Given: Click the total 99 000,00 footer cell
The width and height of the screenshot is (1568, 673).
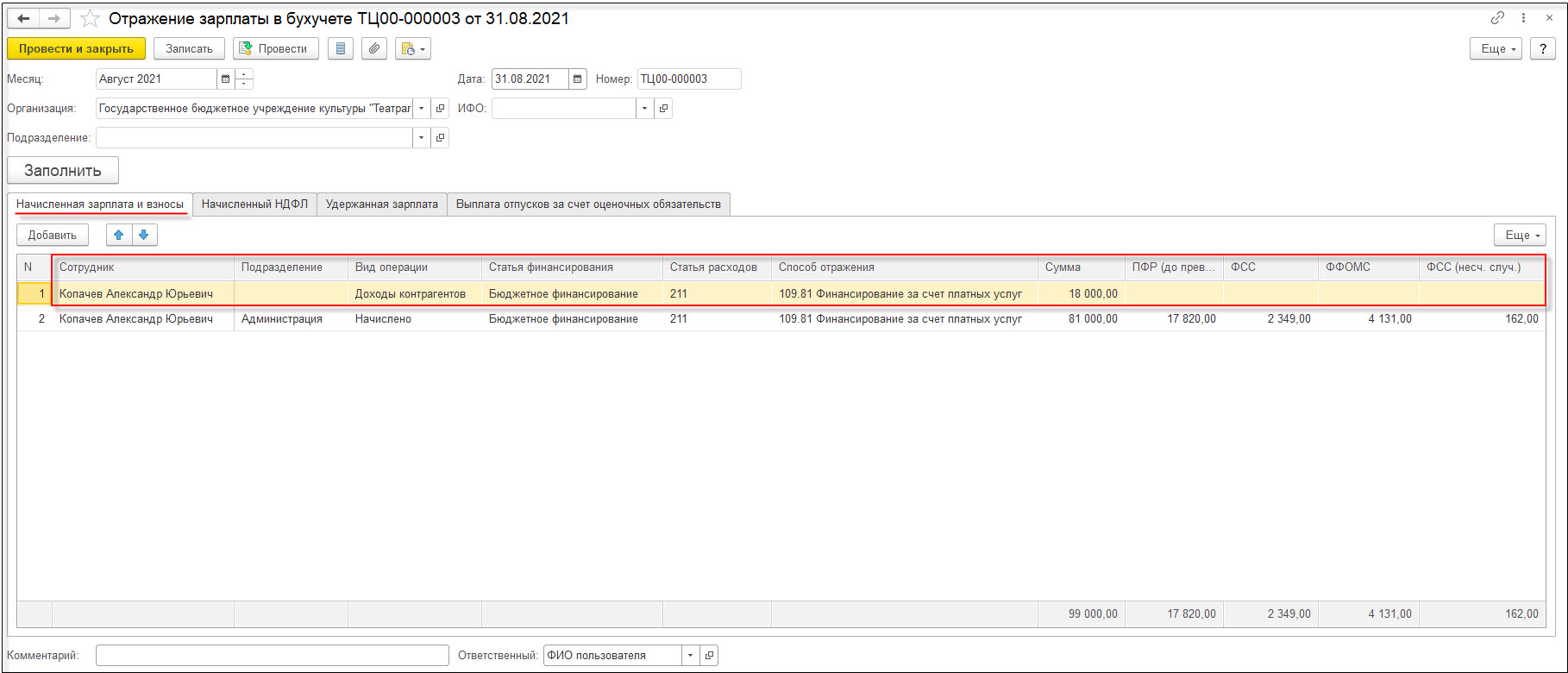Looking at the screenshot, I should (1082, 613).
